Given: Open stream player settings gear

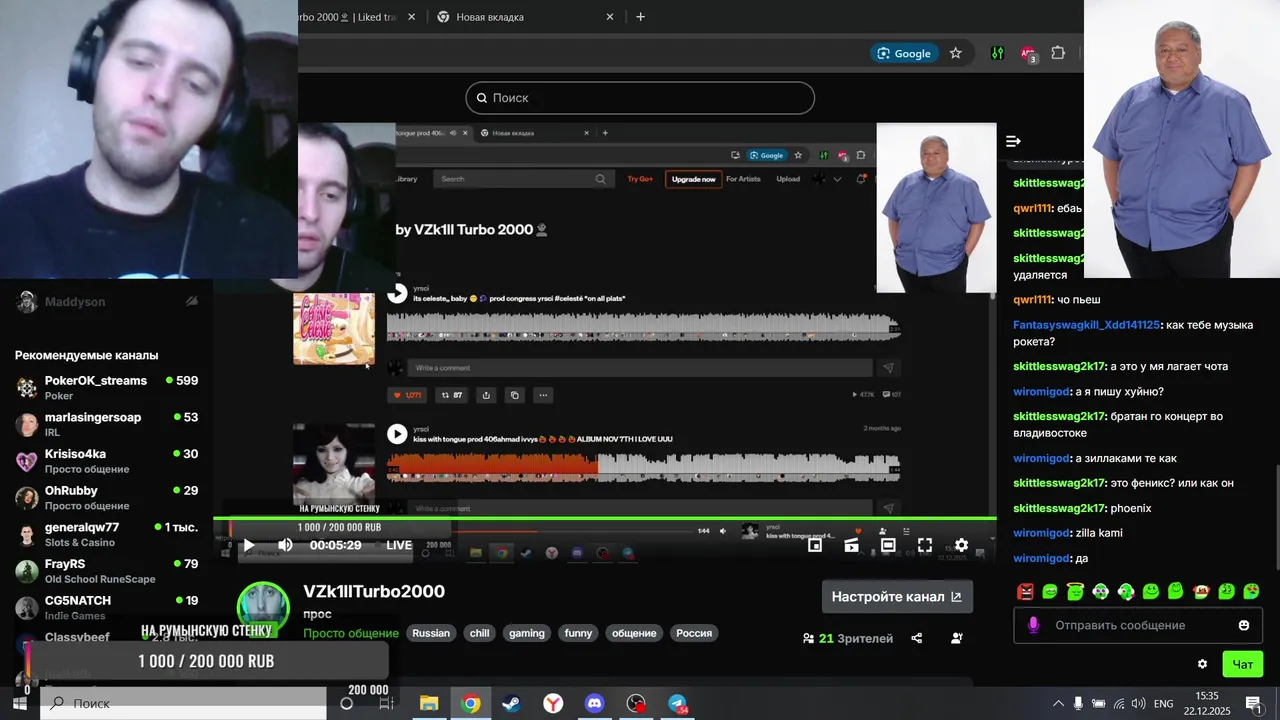Looking at the screenshot, I should click(961, 545).
